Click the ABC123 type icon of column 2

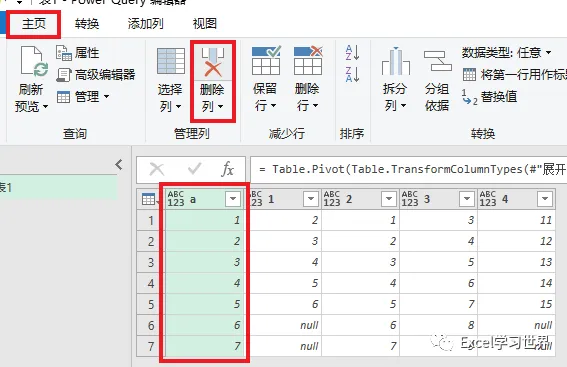[x=332, y=199]
